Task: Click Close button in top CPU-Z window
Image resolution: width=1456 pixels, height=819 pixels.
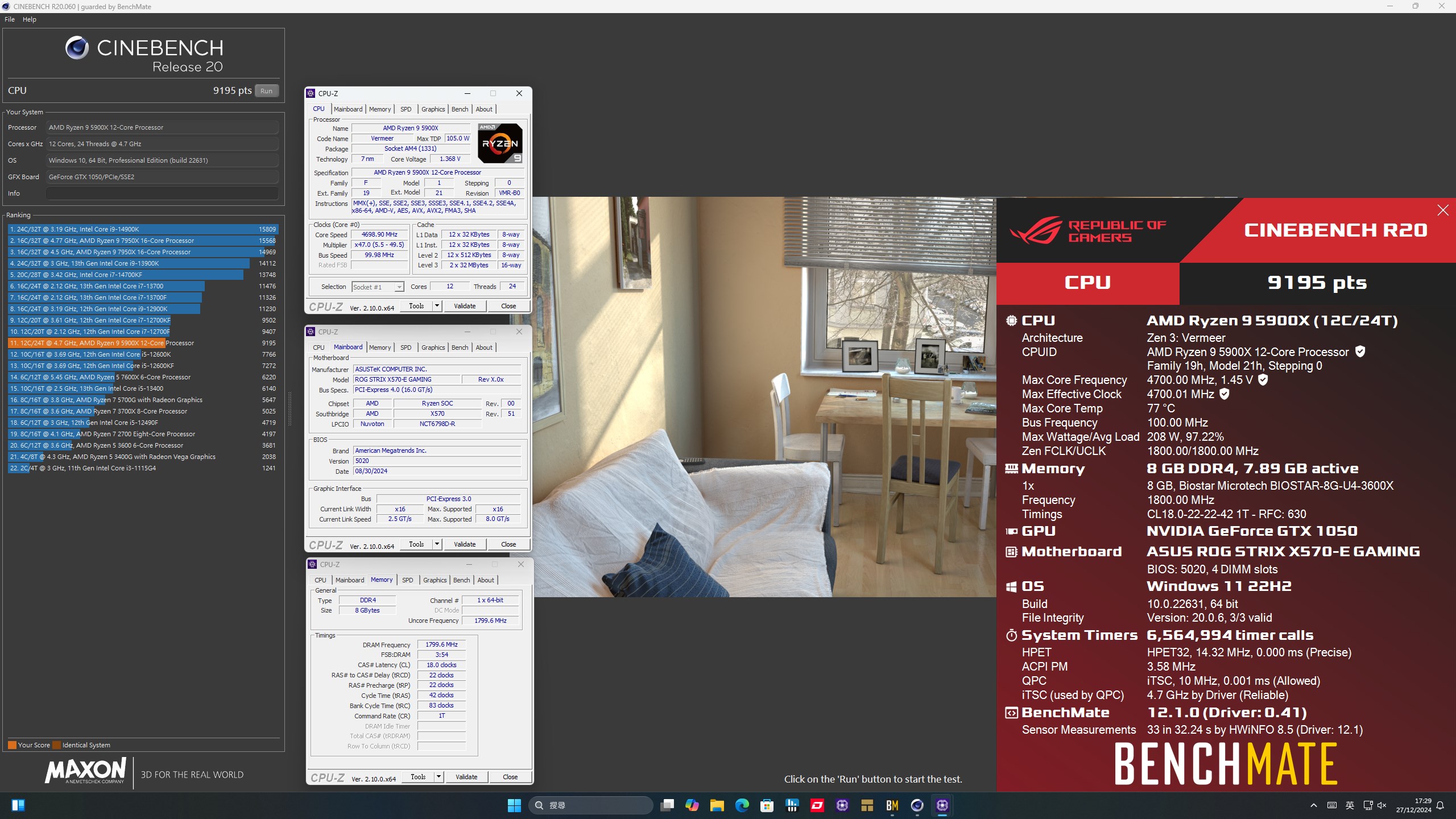Action: tap(508, 306)
